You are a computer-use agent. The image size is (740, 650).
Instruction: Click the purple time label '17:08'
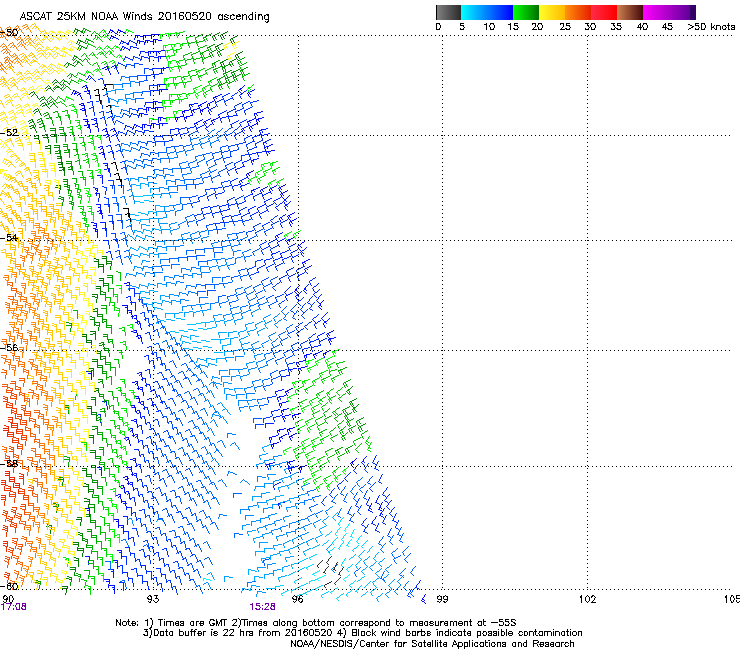click(x=14, y=607)
